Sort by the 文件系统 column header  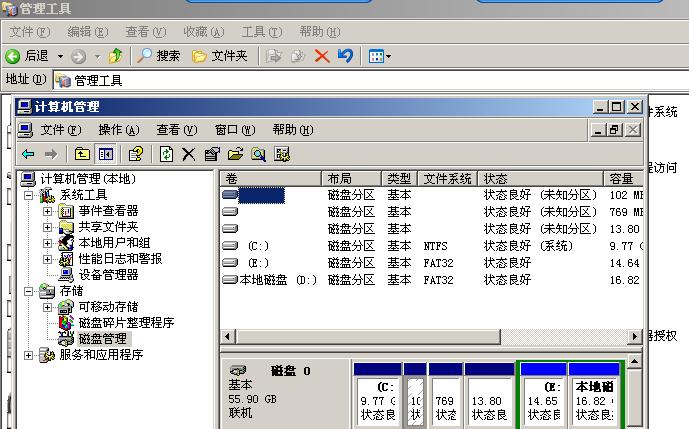pyautogui.click(x=448, y=178)
